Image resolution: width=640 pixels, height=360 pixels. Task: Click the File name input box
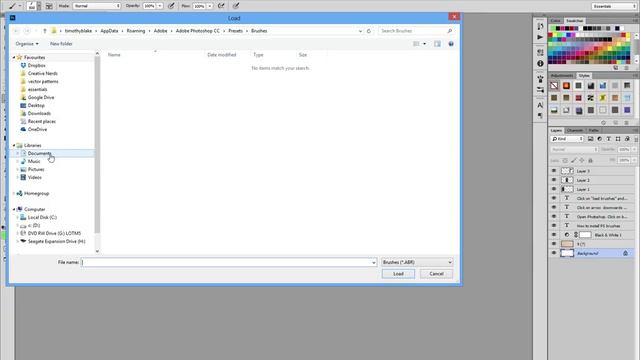(229, 262)
